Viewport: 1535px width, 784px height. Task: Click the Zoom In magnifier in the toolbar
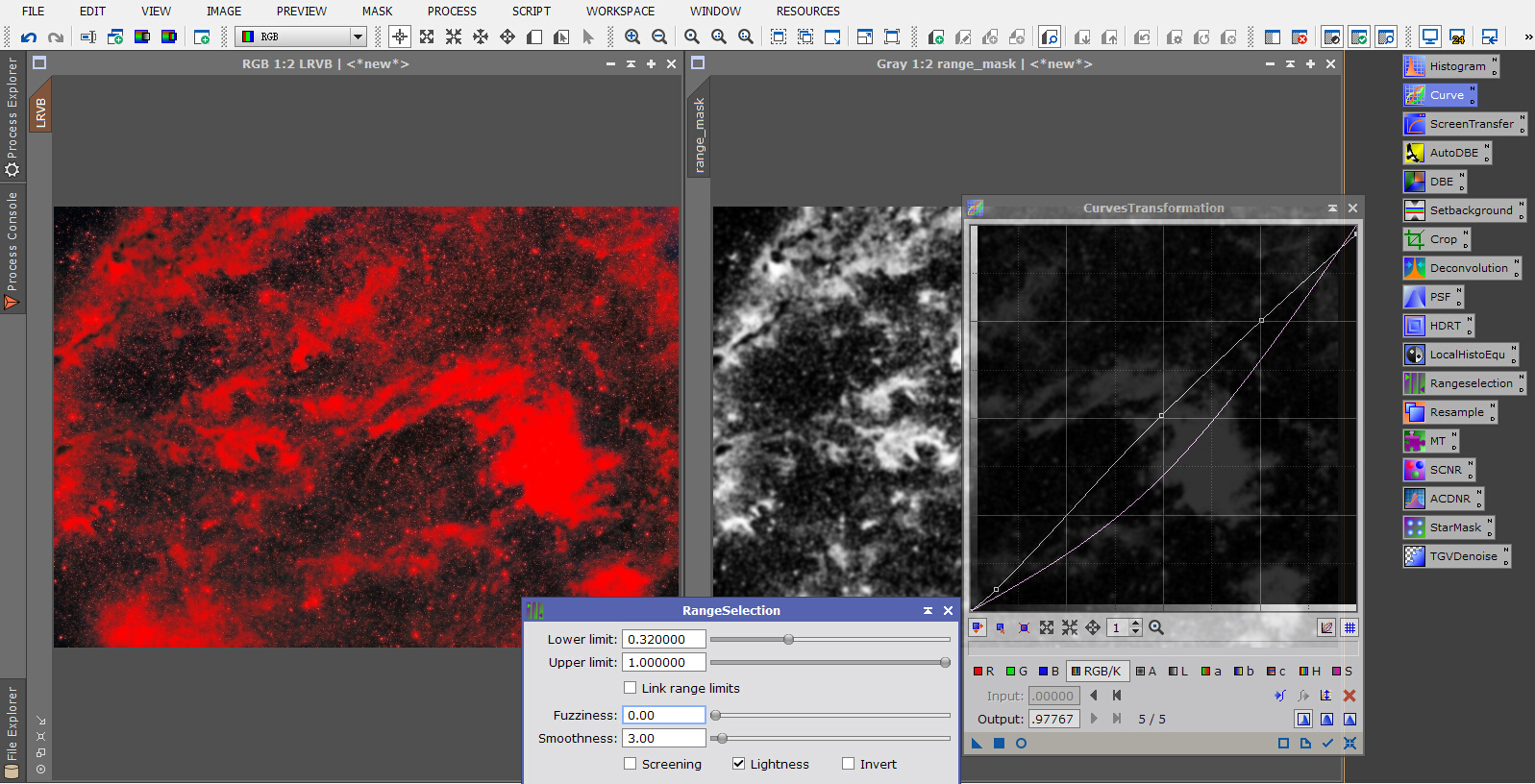pos(632,37)
